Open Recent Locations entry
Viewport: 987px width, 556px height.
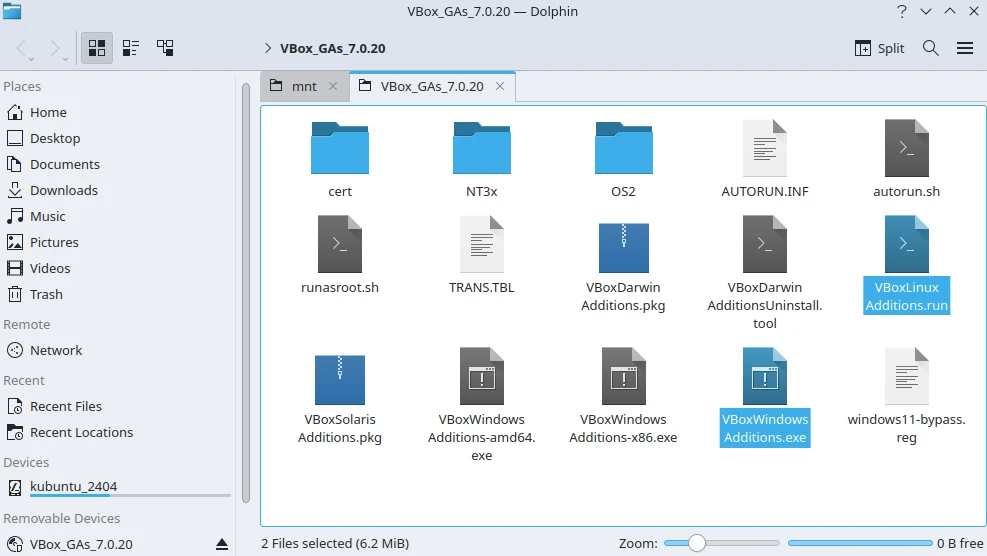pos(117,433)
